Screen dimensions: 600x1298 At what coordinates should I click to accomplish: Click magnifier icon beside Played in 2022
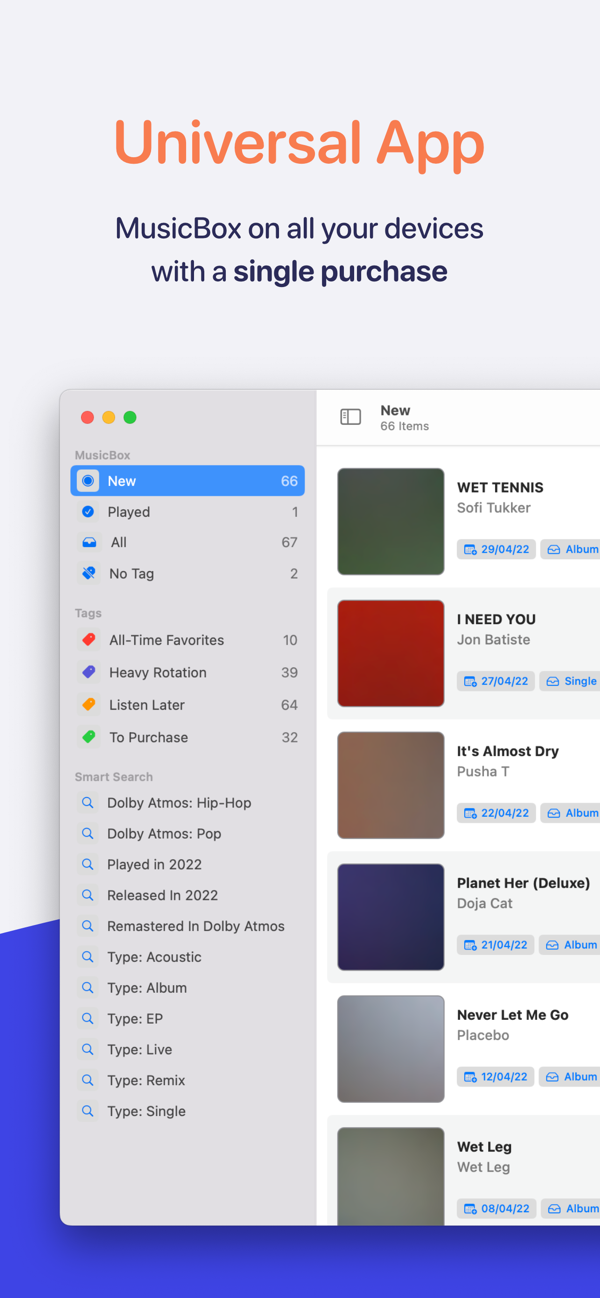(x=88, y=865)
